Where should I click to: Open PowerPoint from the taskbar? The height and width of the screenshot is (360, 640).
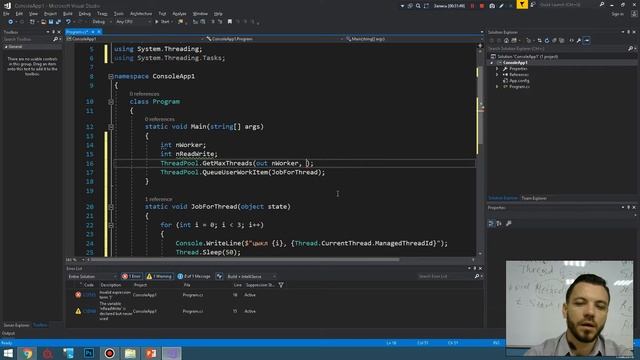click(x=151, y=353)
